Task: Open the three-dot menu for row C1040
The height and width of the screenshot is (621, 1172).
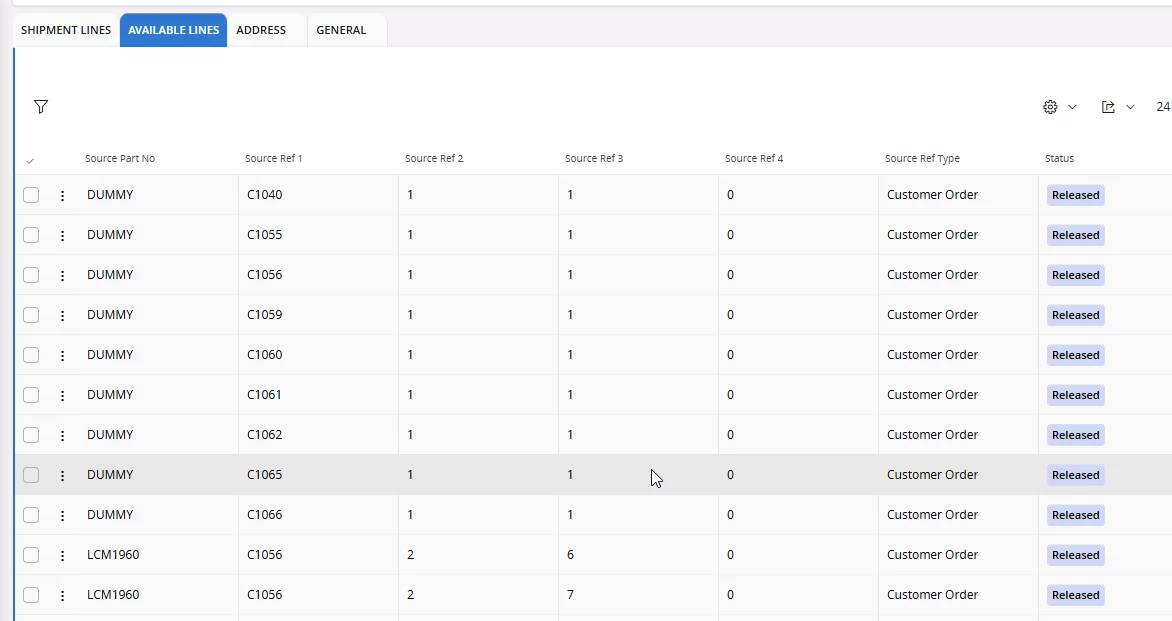Action: tap(62, 195)
